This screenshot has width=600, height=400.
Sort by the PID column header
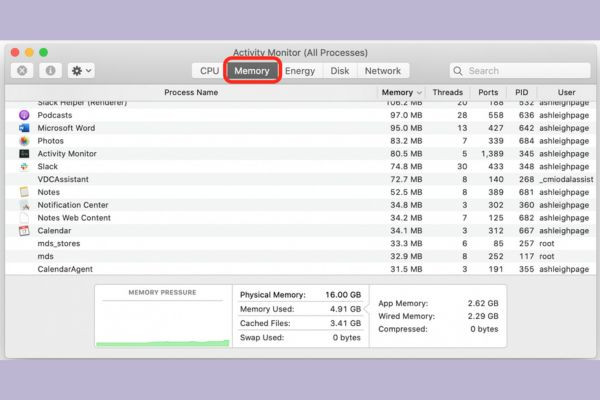point(522,92)
